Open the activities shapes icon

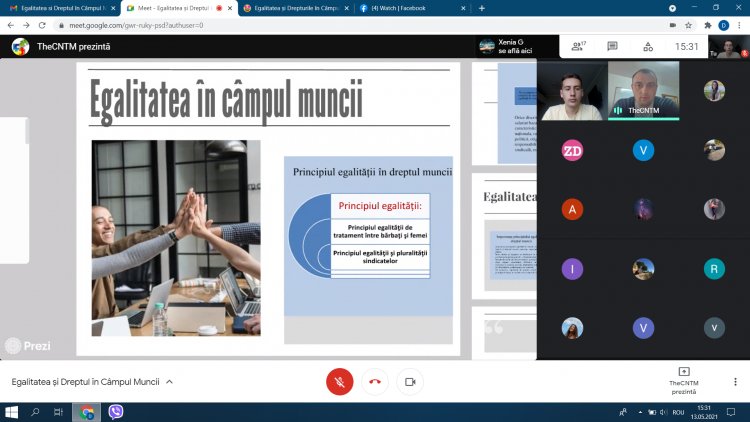coord(648,46)
